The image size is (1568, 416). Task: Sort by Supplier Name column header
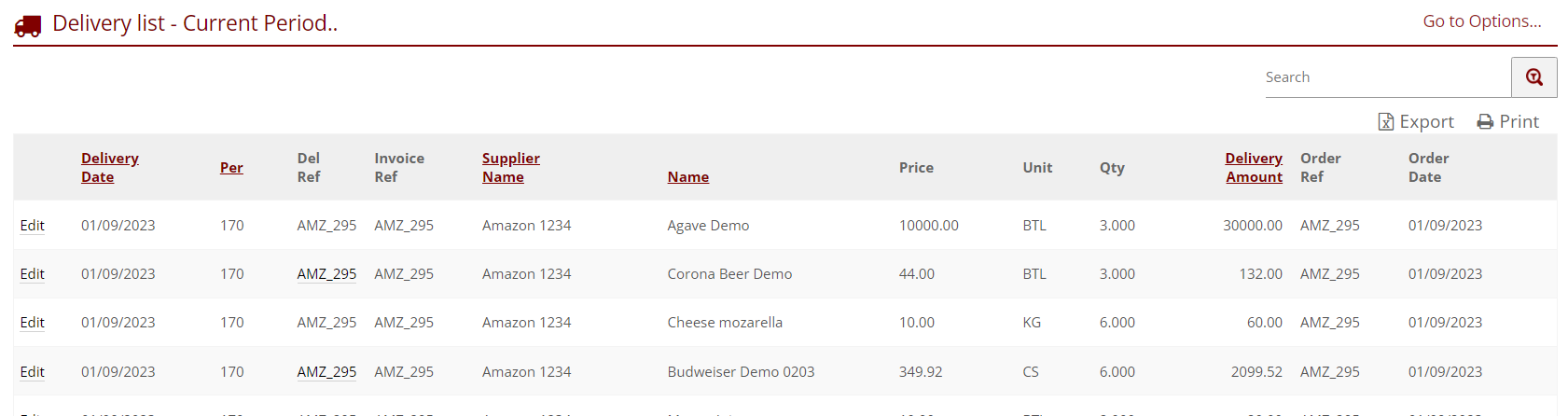point(510,168)
